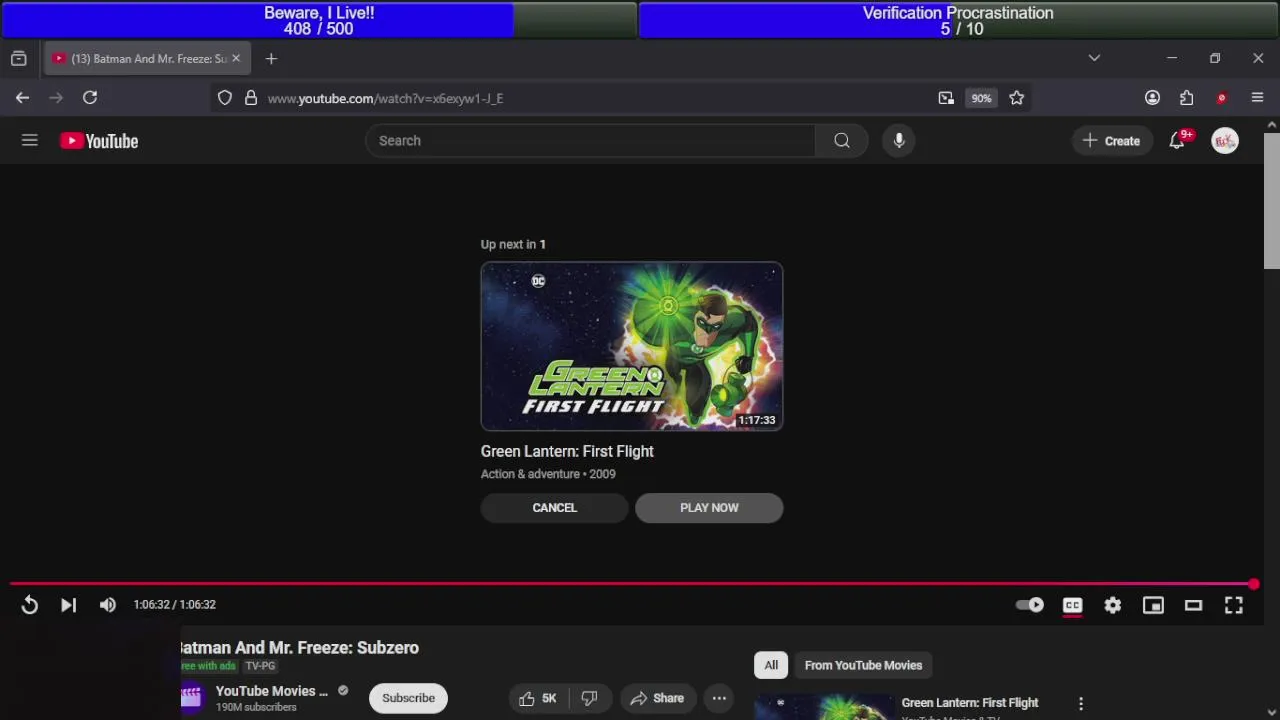The width and height of the screenshot is (1280, 720).
Task: Open the Green Lantern: First Flight thumbnail
Action: [632, 346]
